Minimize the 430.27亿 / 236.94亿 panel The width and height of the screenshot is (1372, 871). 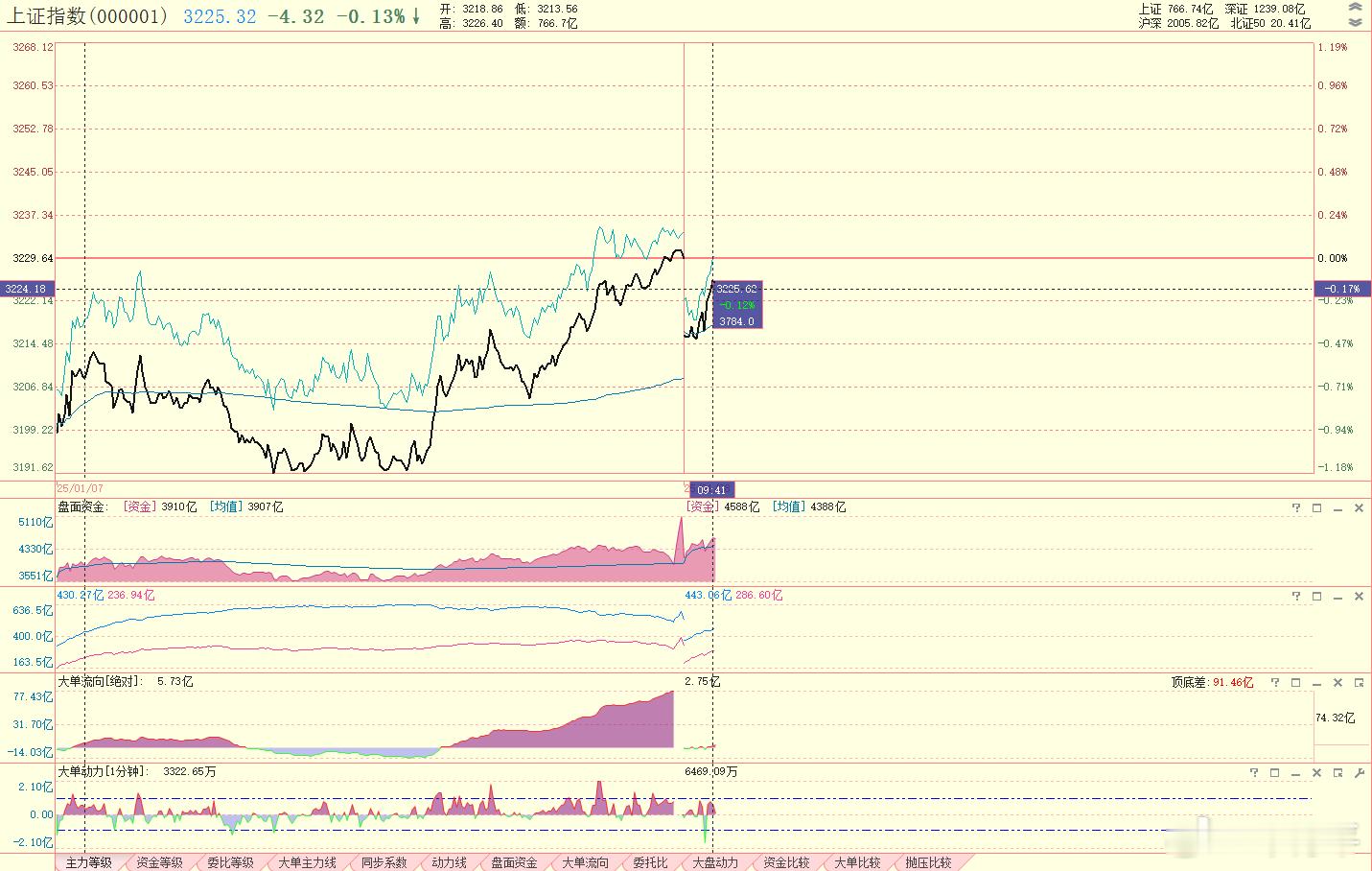coord(1337,596)
